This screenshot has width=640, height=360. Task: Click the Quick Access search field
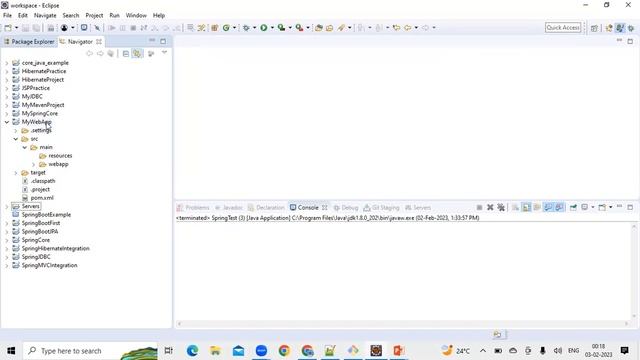coord(563,27)
